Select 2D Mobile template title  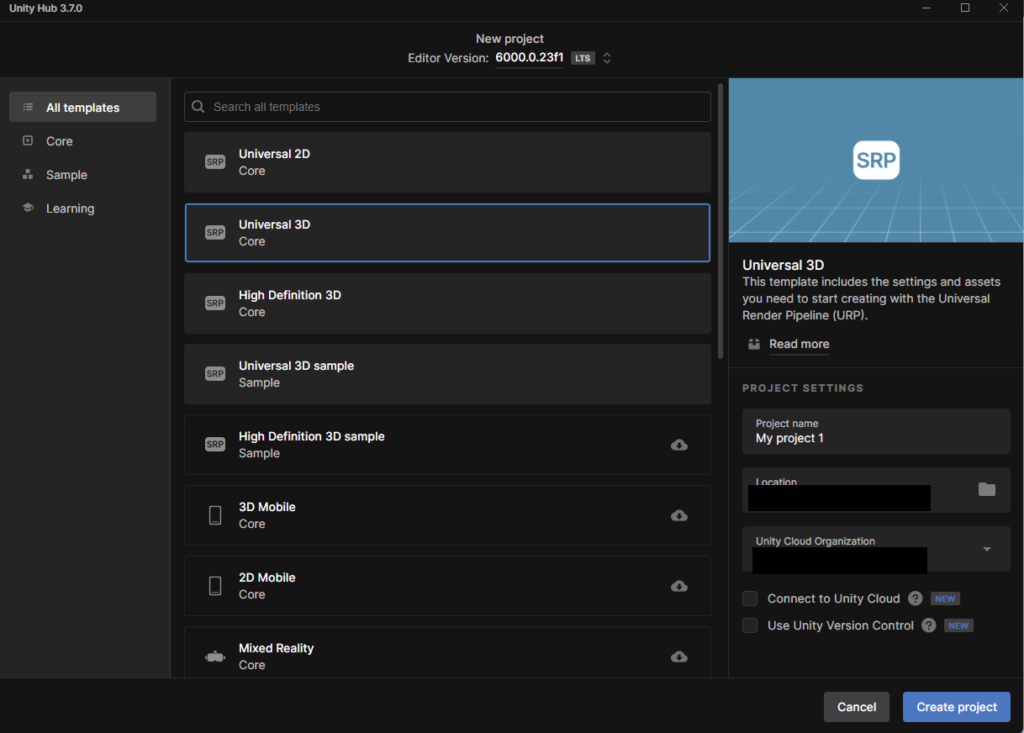[x=266, y=578]
